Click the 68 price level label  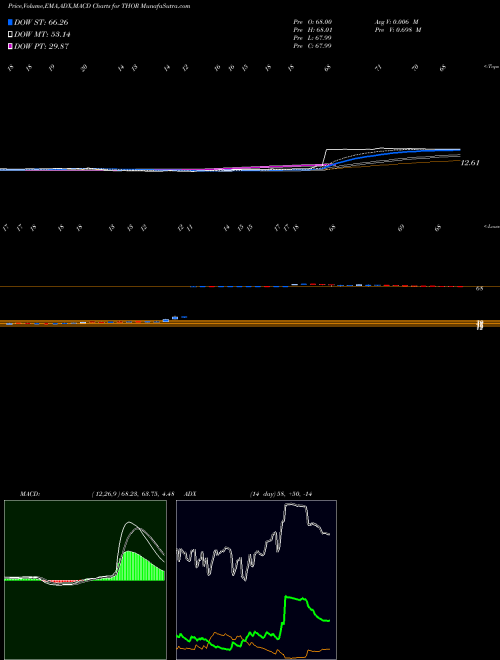coord(479,289)
